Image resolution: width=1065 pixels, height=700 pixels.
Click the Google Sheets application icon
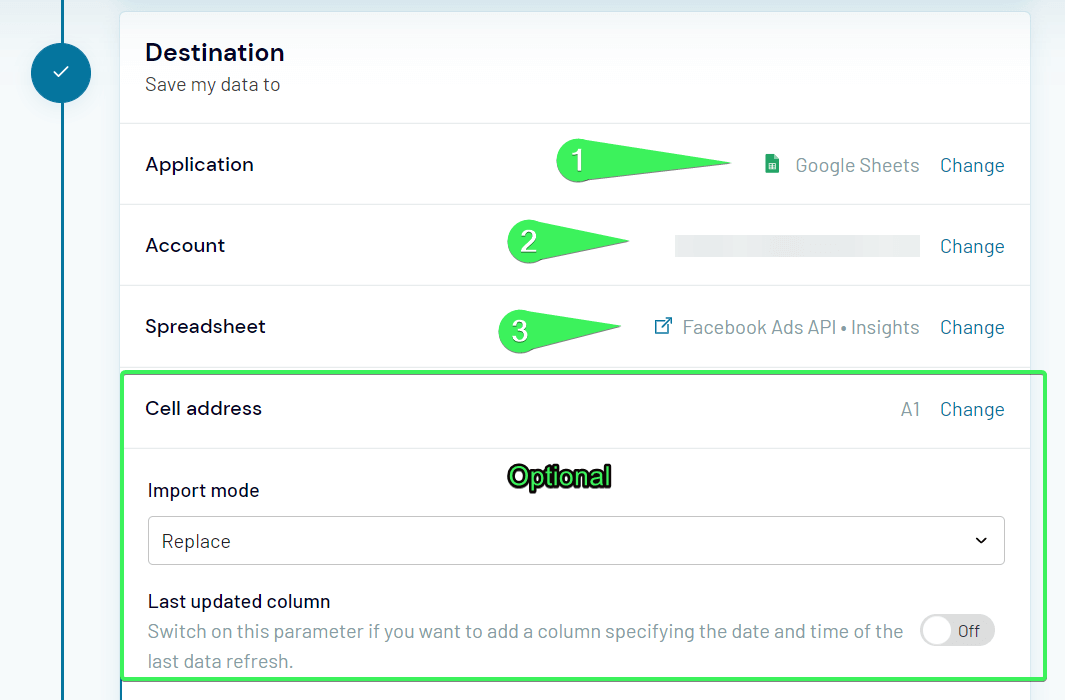pos(770,164)
